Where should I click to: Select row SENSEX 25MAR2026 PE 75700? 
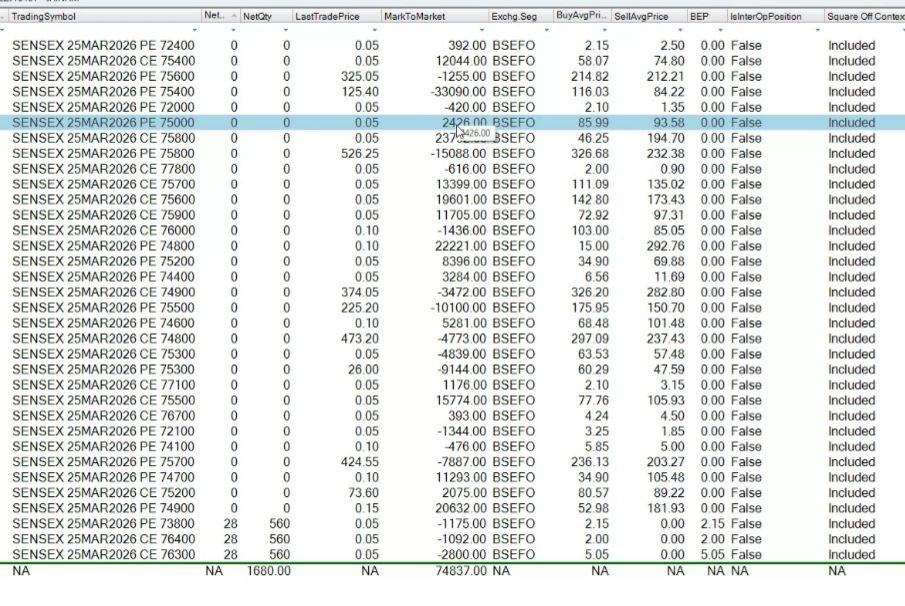tap(452, 462)
